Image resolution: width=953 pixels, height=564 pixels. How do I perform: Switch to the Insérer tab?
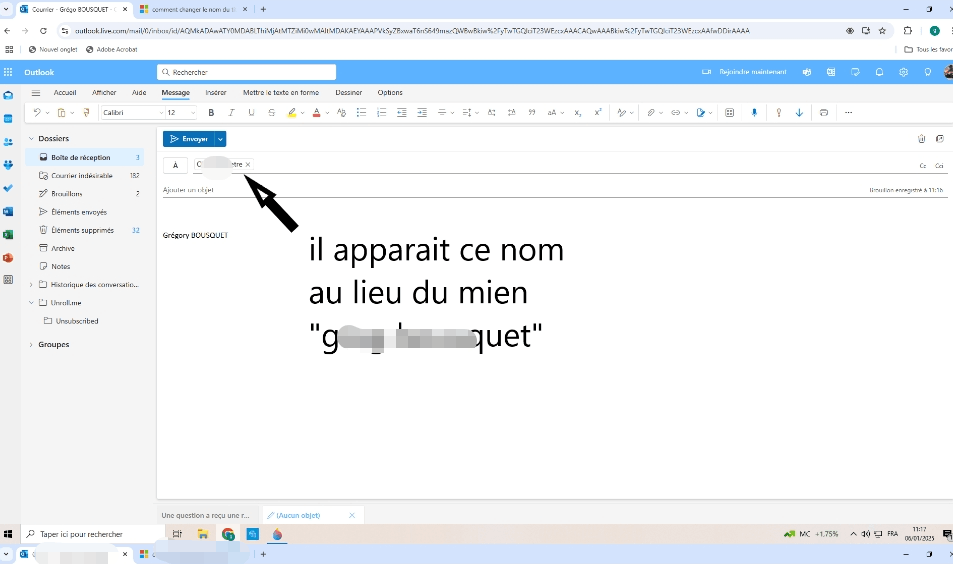[216, 92]
